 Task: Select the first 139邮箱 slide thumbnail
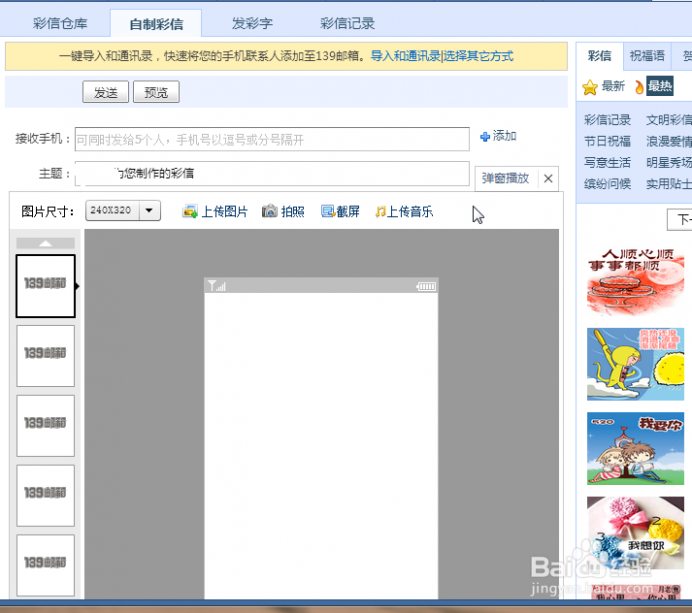click(x=45, y=286)
